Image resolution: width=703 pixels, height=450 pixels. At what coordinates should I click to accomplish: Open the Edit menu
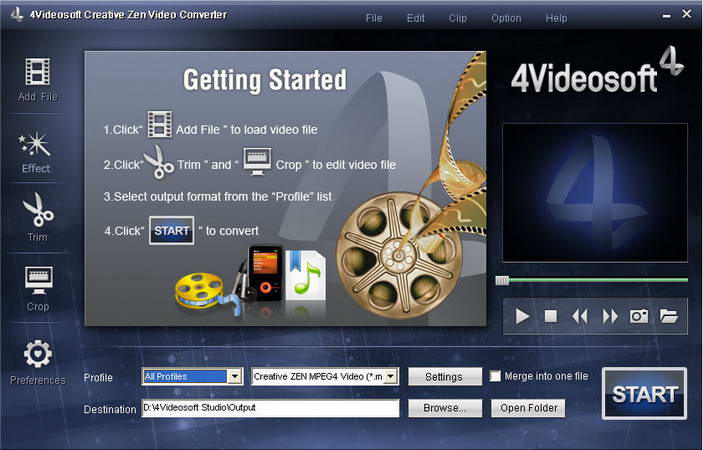[416, 18]
